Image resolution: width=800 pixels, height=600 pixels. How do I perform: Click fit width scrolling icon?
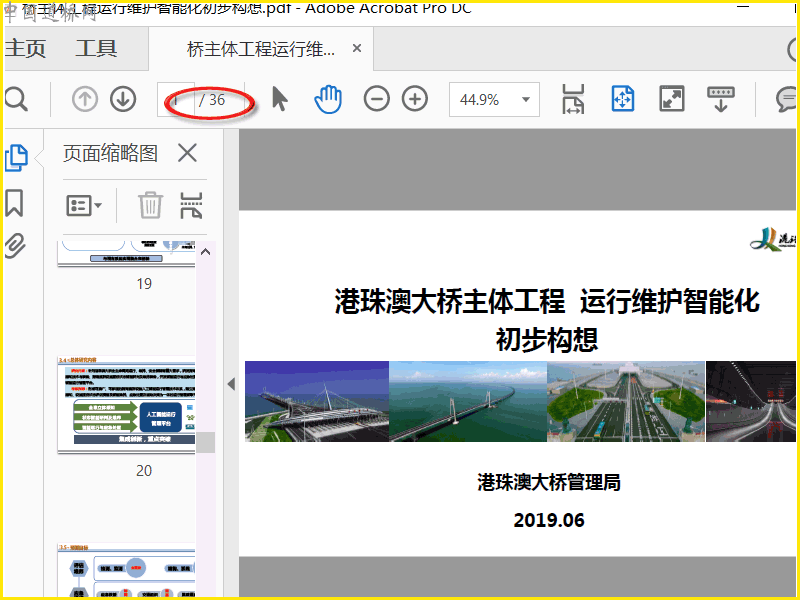573,99
